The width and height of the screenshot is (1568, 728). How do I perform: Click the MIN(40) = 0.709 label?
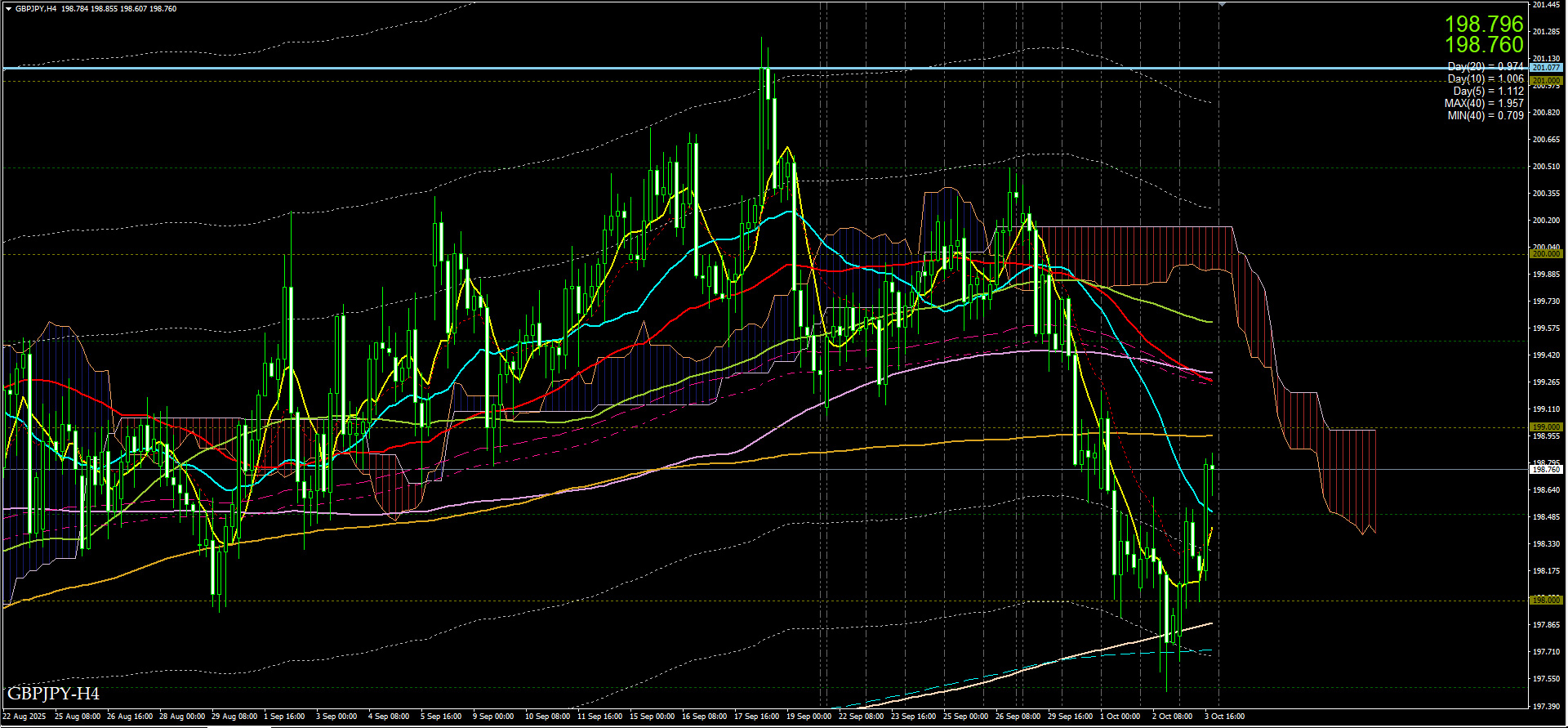tap(1485, 115)
